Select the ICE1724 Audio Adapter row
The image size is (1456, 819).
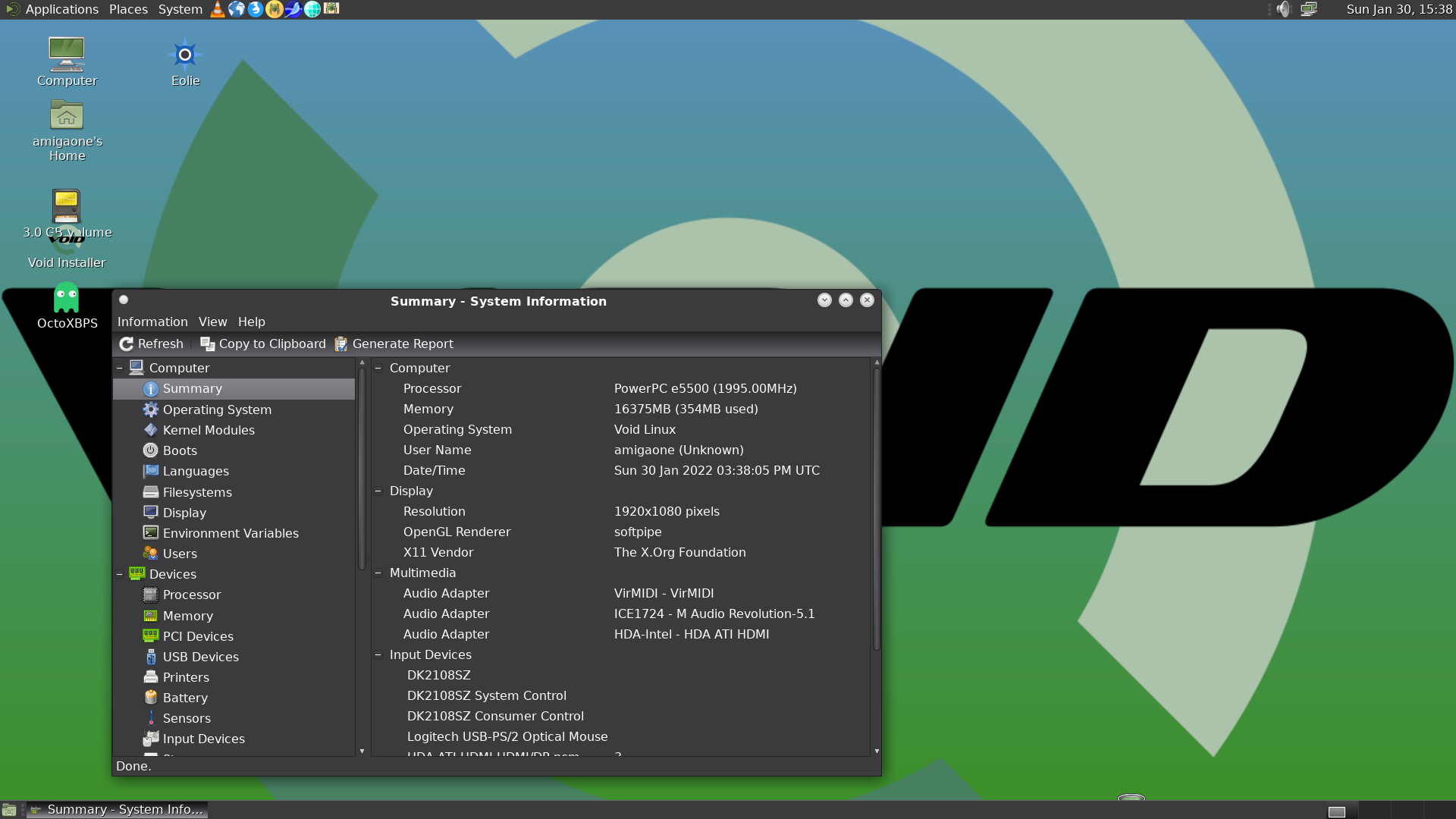(620, 613)
